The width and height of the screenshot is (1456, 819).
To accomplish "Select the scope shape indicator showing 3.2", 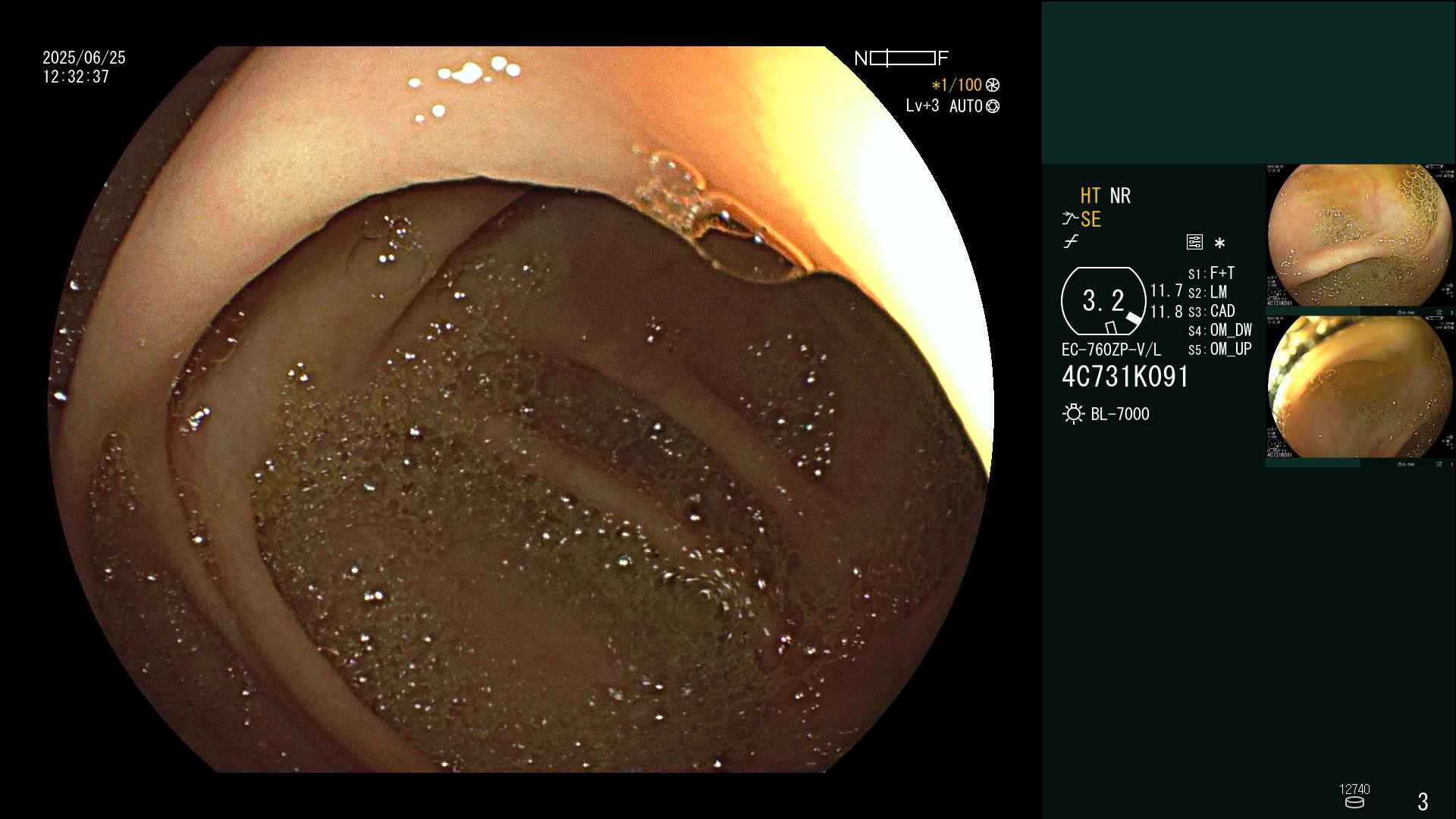I will (x=1103, y=301).
